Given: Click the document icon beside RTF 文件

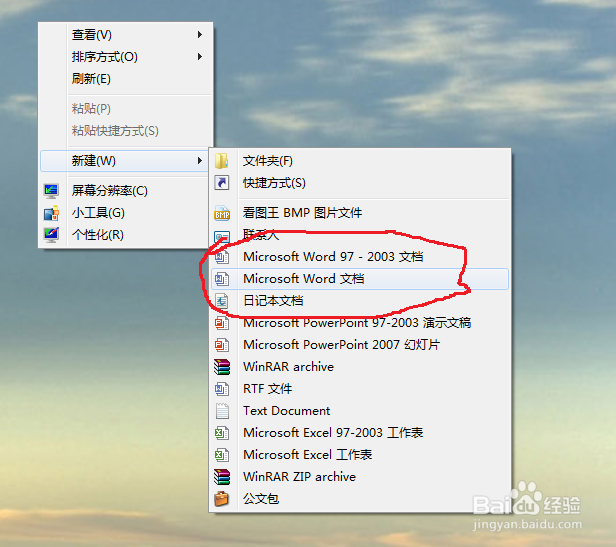Looking at the screenshot, I should point(222,389).
